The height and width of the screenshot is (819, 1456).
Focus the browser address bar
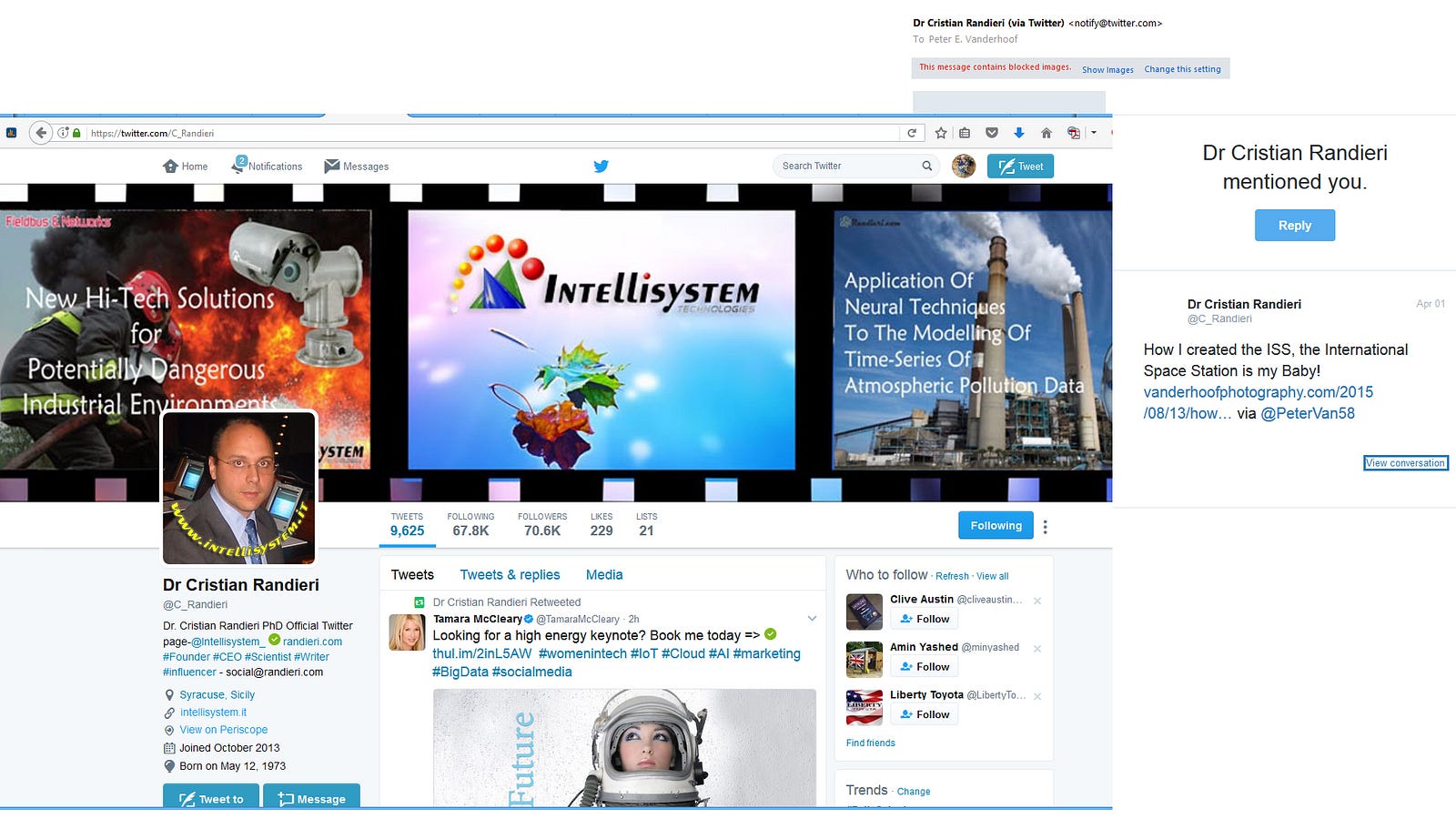494,133
